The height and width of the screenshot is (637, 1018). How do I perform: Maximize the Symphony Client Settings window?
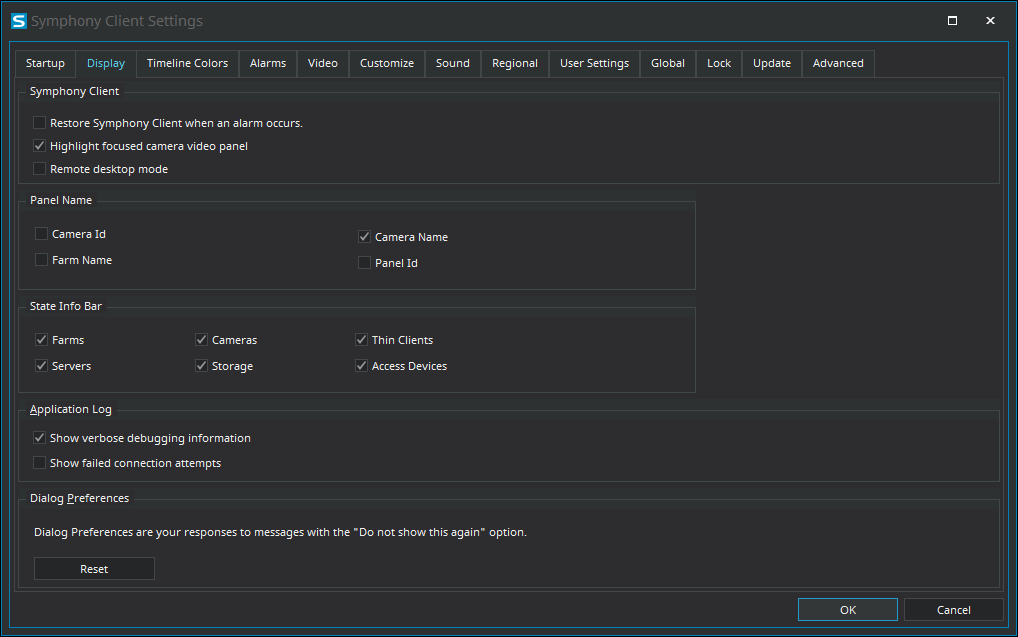tap(952, 21)
